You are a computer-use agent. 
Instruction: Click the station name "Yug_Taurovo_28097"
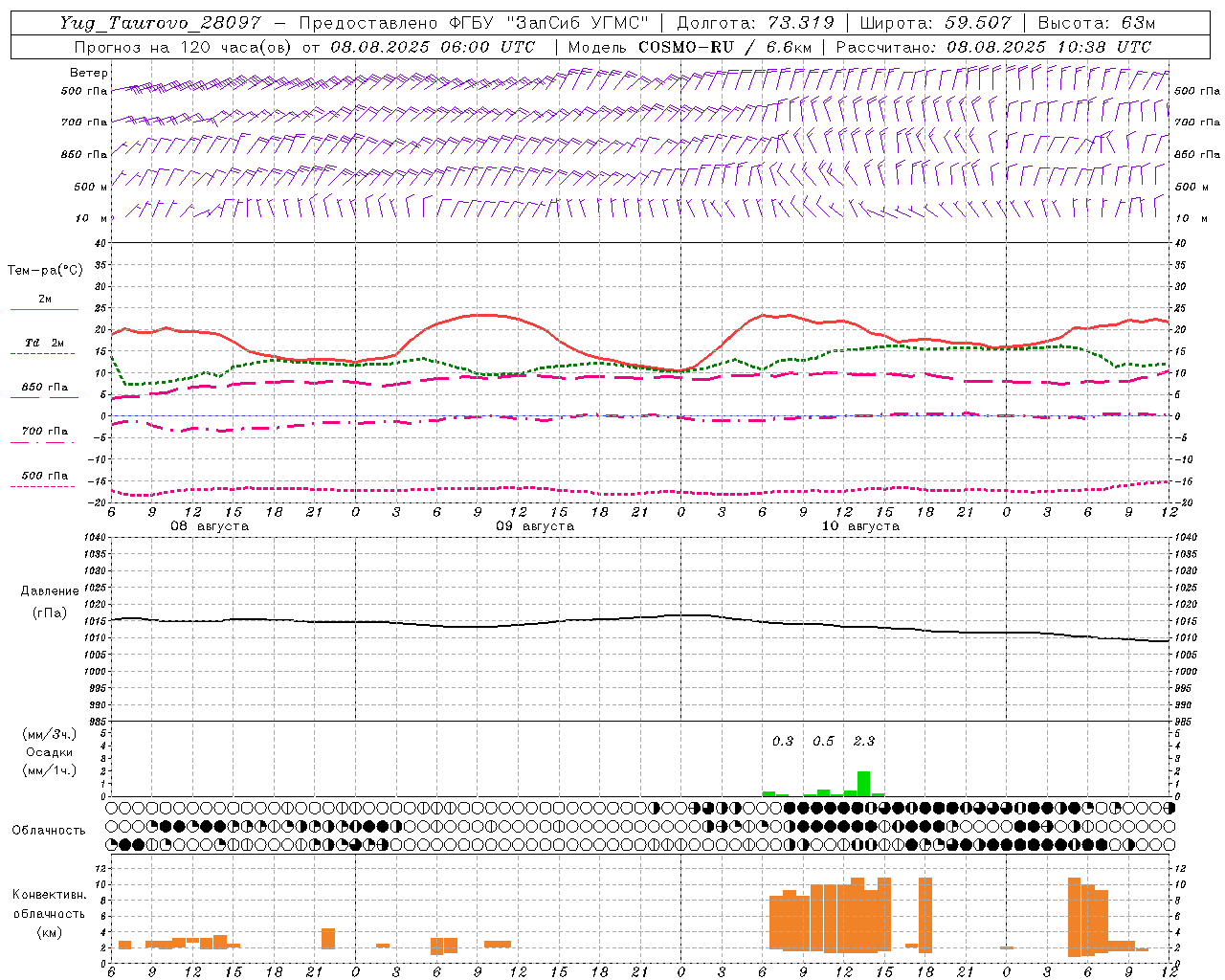point(160,23)
